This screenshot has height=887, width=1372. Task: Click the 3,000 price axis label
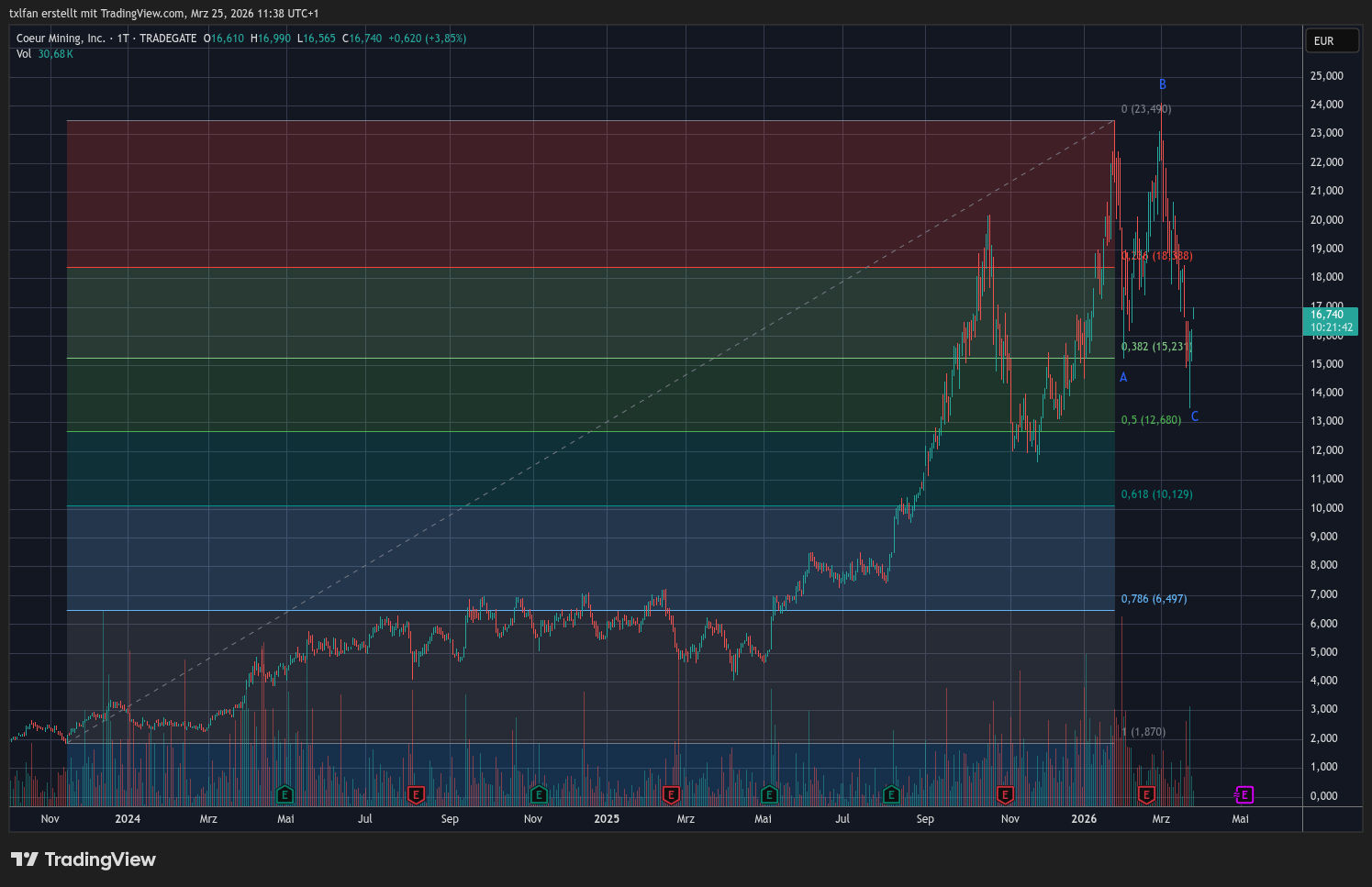click(1324, 709)
